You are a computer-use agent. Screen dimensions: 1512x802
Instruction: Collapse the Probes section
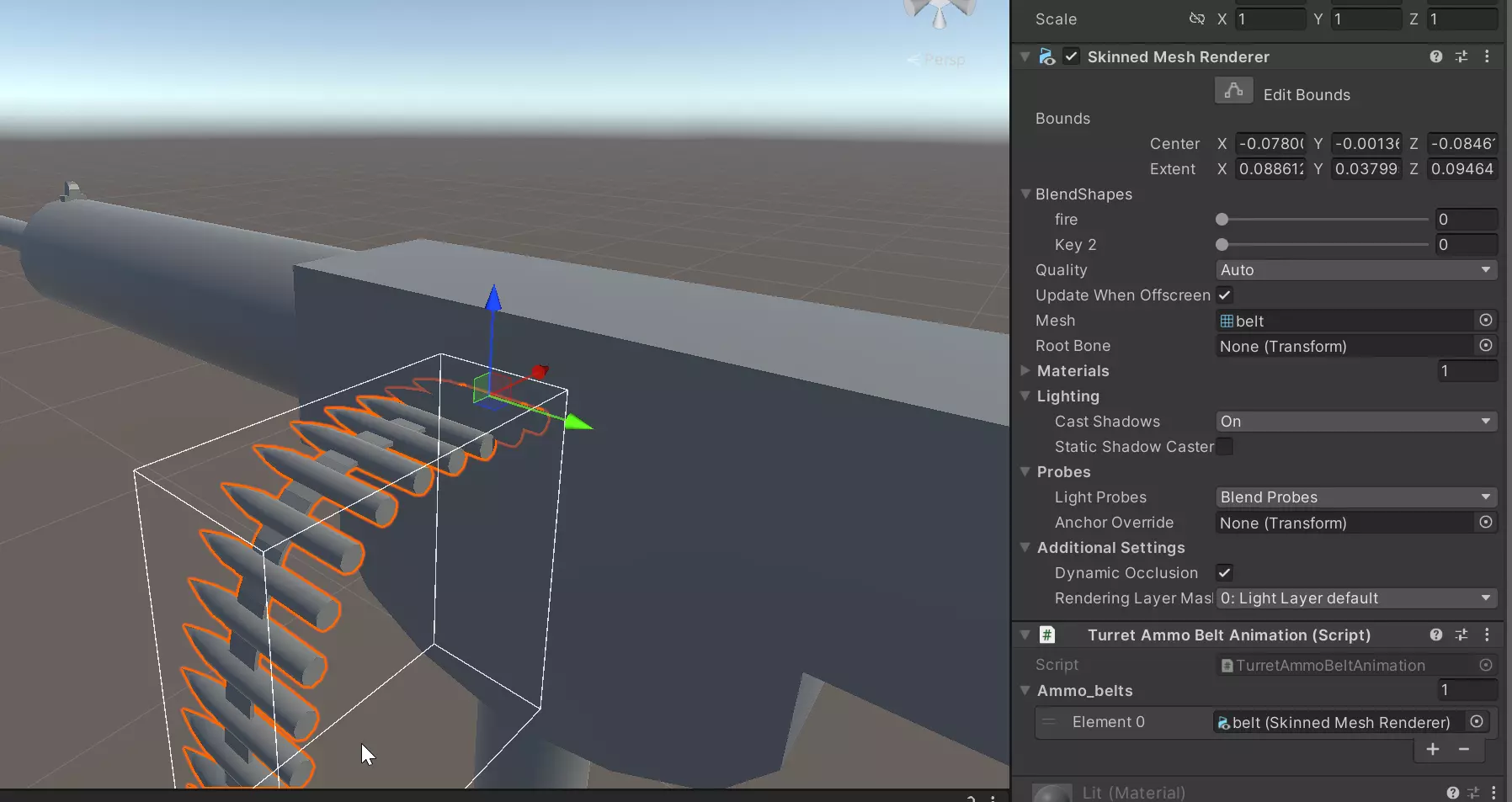[x=1025, y=471]
